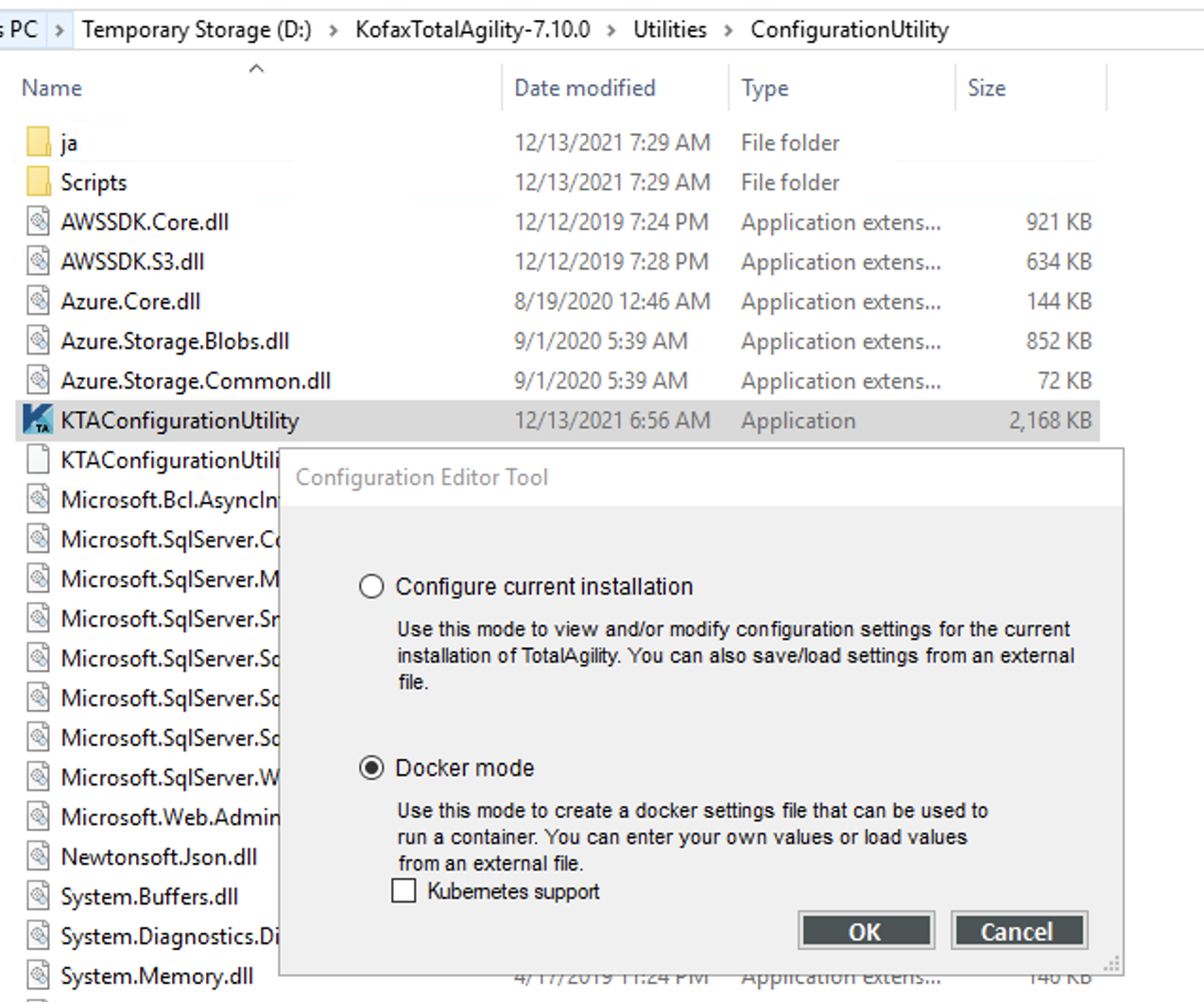Click the ja folder icon

click(38, 142)
